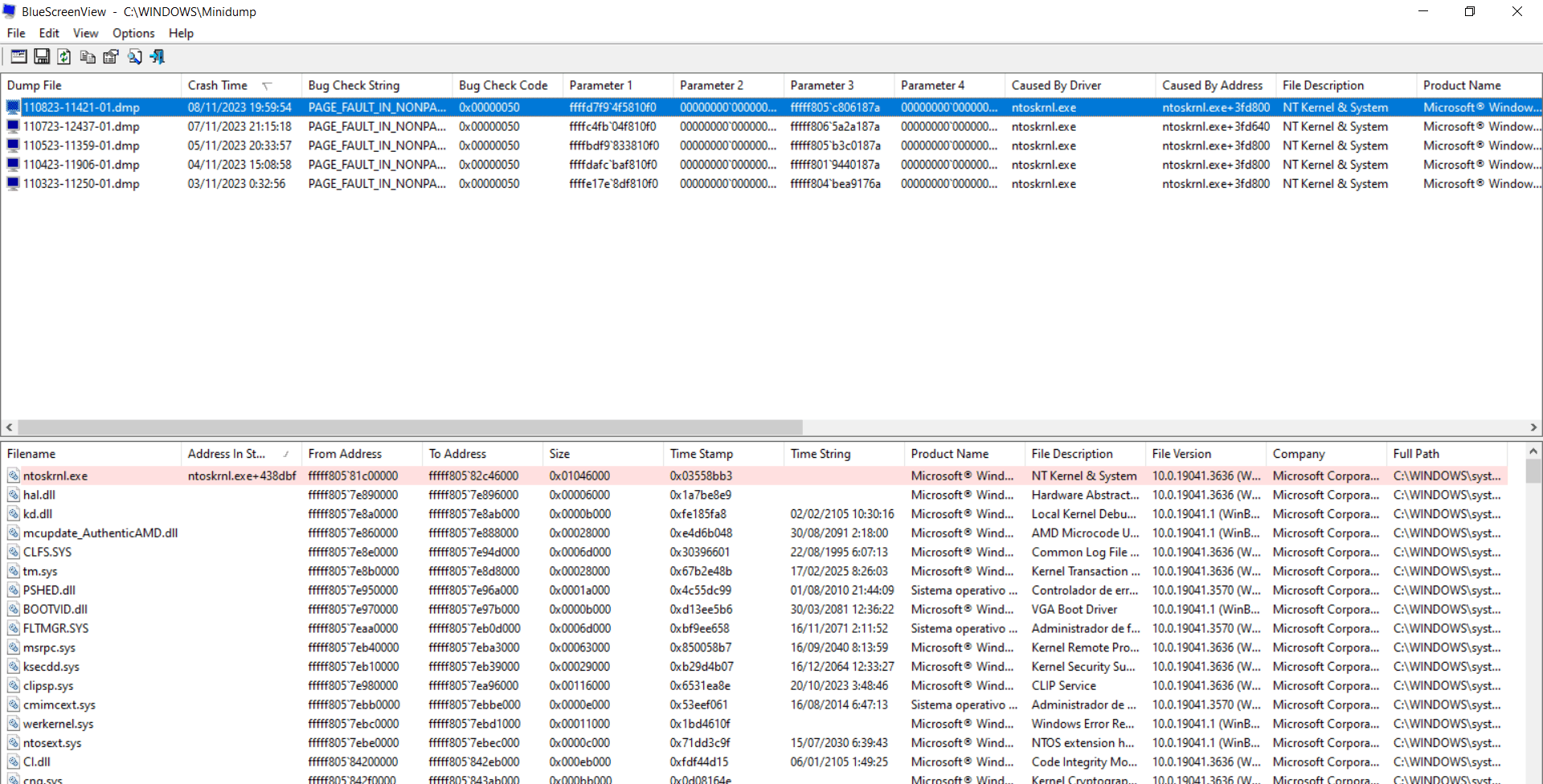Click the upper pane horizontal scrollbar thumb

pyautogui.click(x=410, y=427)
